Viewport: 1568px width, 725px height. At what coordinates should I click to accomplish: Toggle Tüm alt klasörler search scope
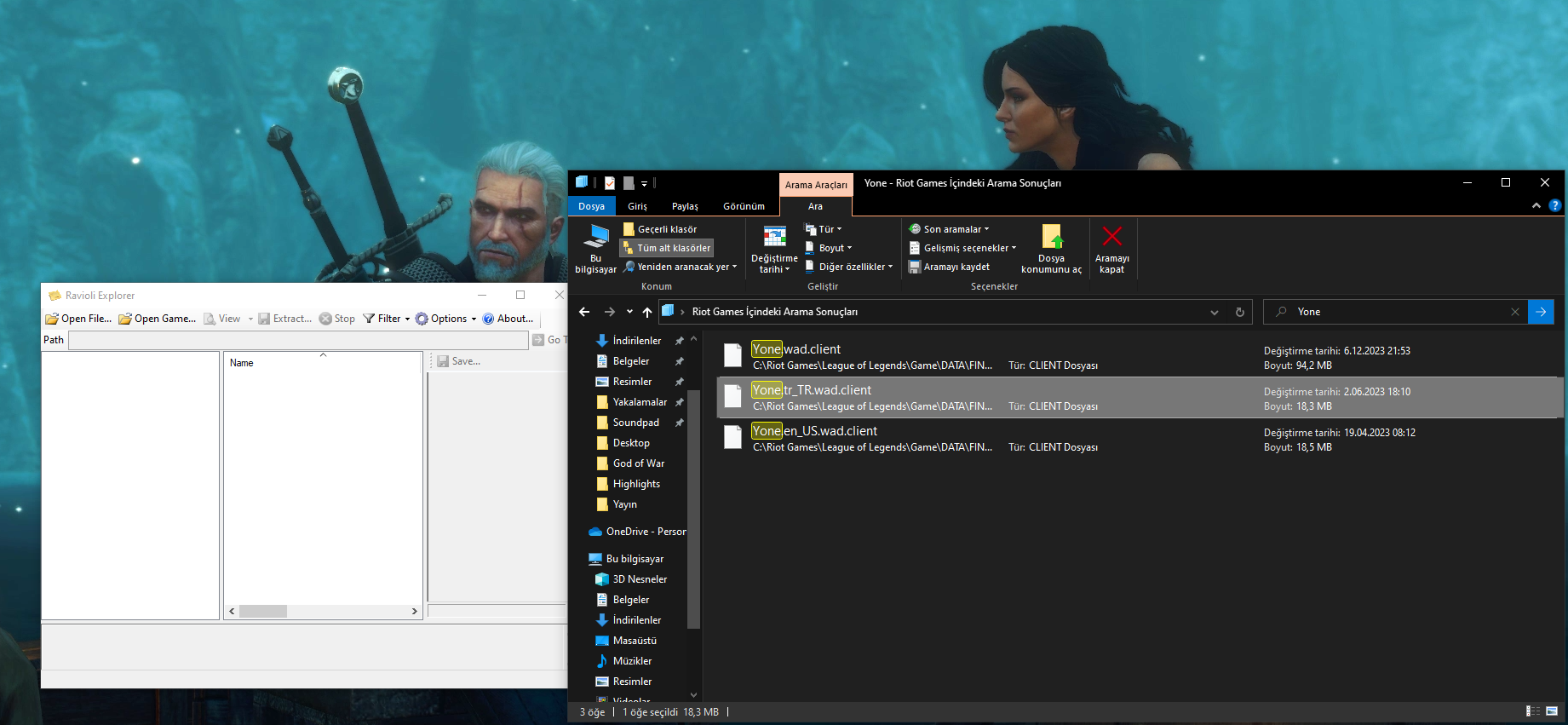[666, 248]
